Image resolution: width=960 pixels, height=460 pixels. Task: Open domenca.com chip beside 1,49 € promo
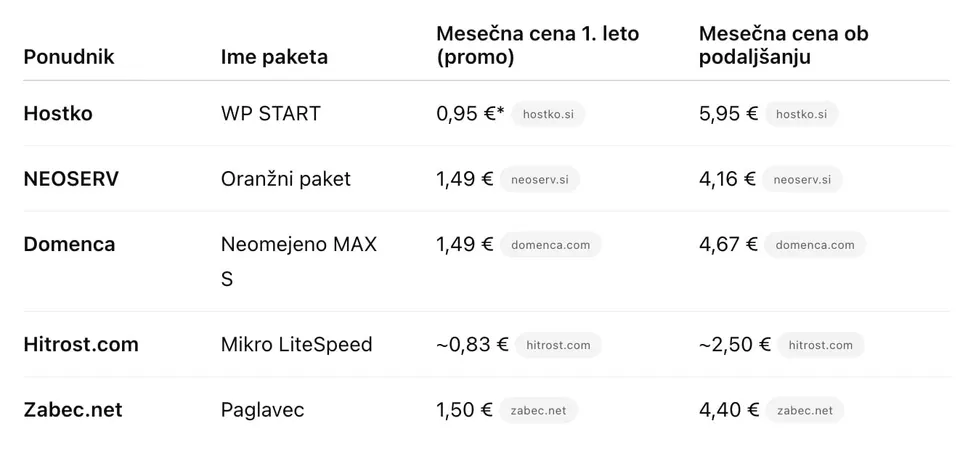551,245
